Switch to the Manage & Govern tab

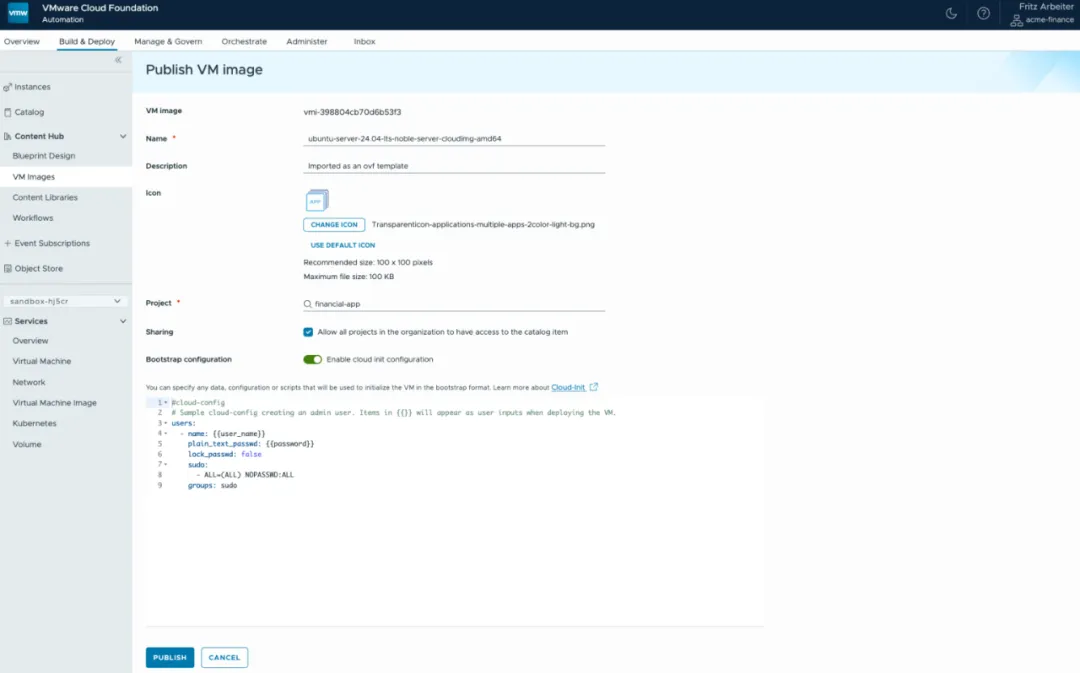point(168,41)
